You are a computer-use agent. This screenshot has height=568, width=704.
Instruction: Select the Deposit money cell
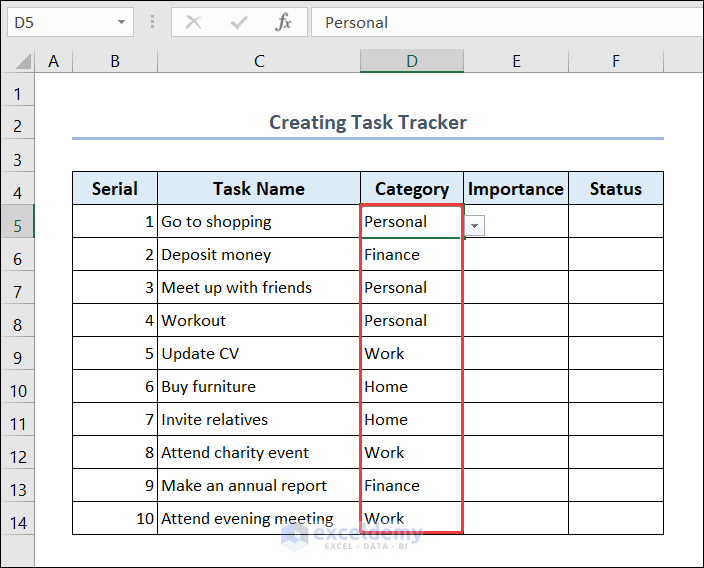pos(259,254)
